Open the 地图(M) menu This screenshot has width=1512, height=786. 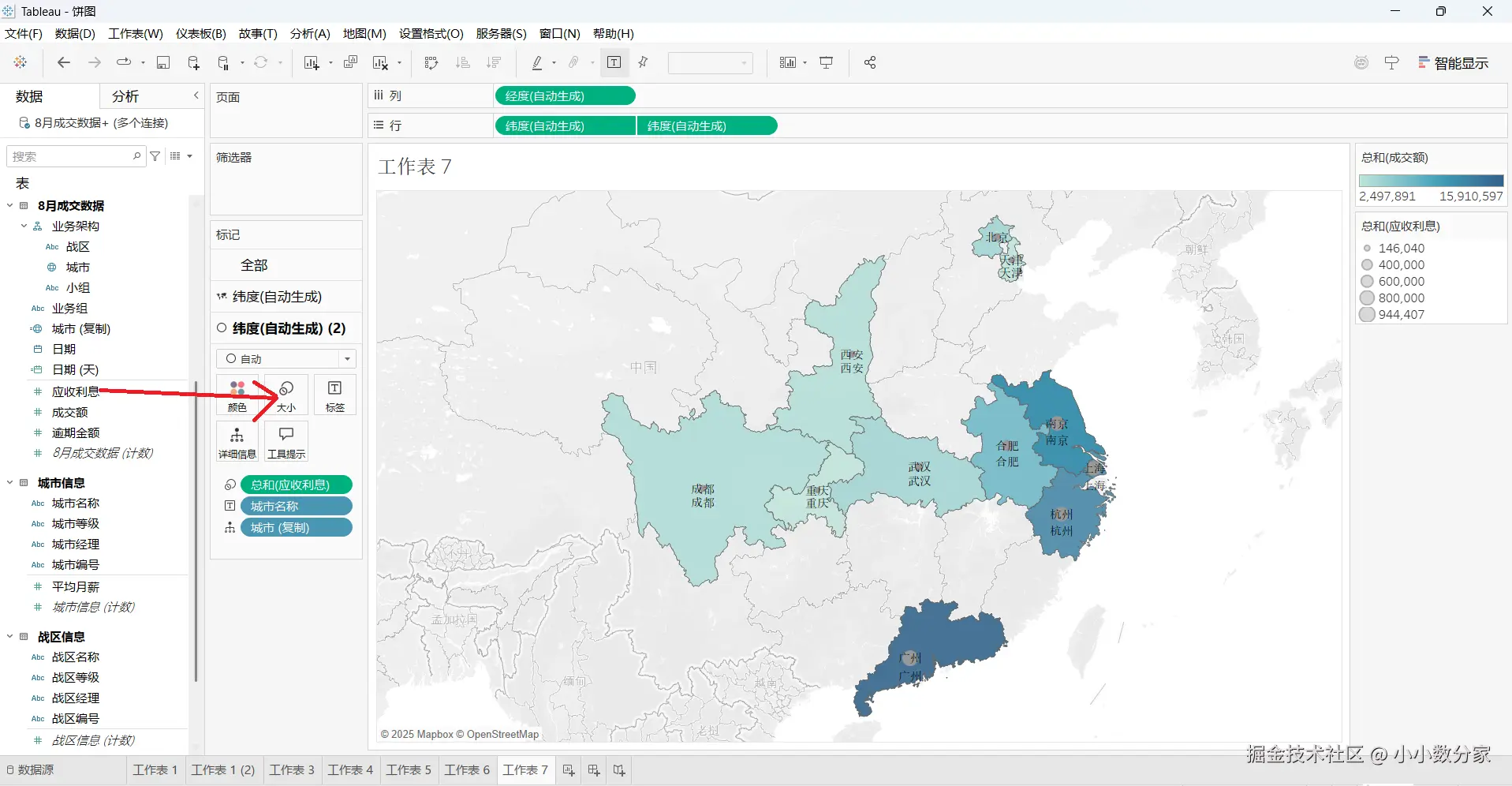point(364,33)
